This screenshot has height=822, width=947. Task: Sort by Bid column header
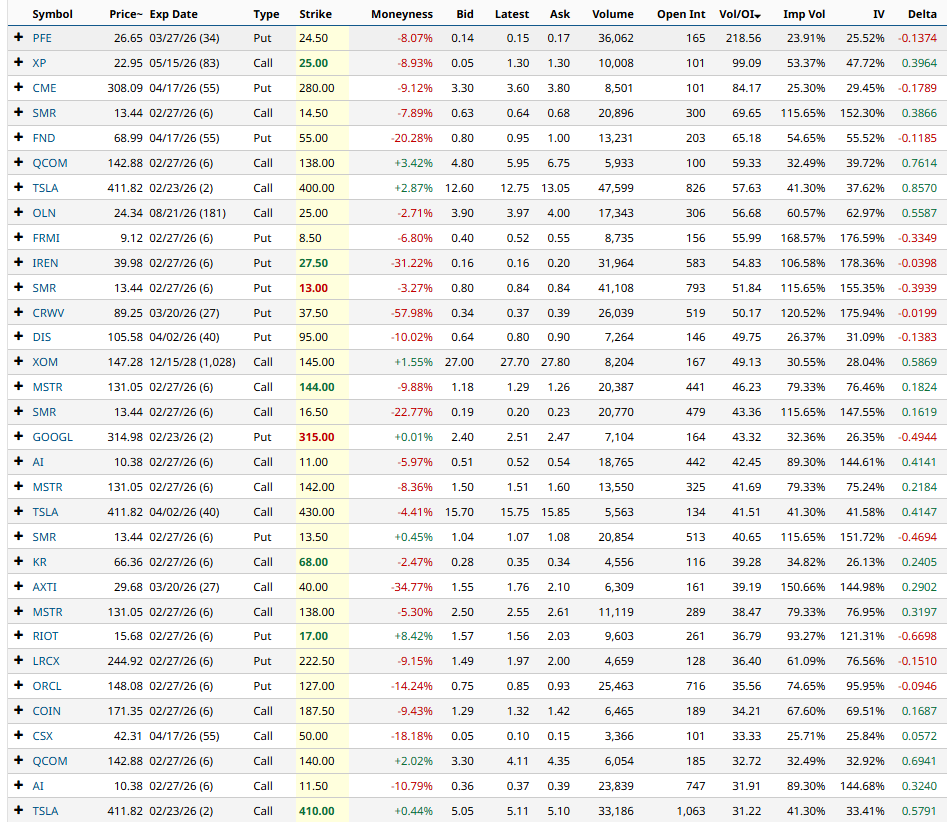click(x=465, y=14)
